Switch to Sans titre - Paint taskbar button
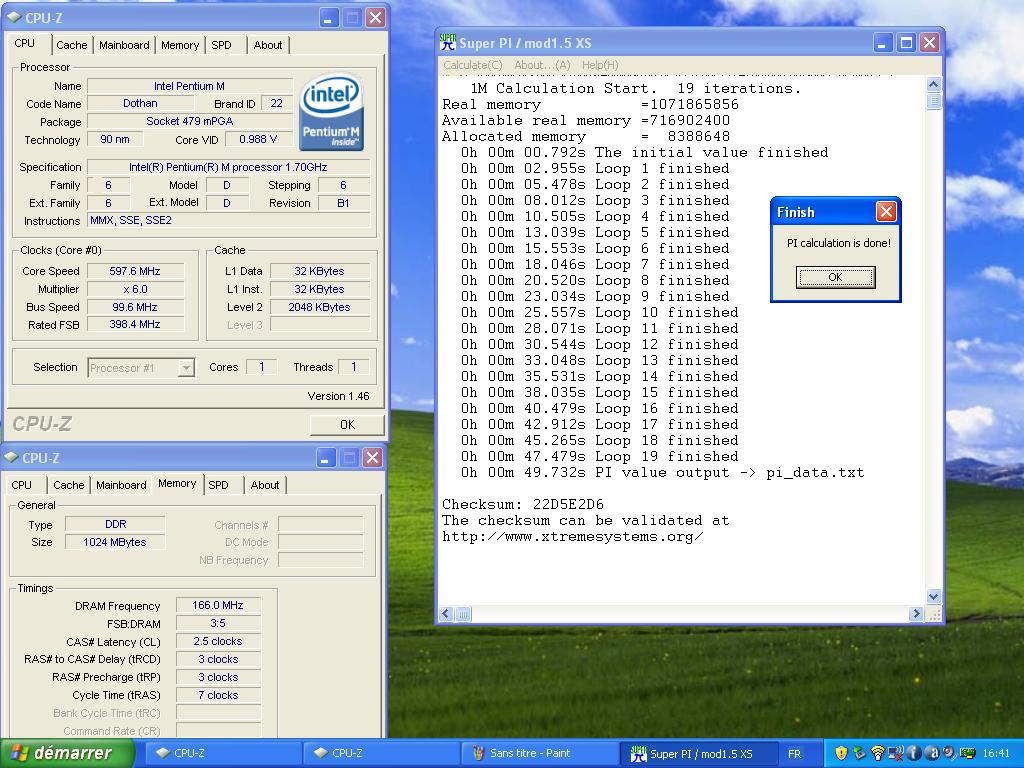Viewport: 1024px width, 768px height. click(x=539, y=753)
